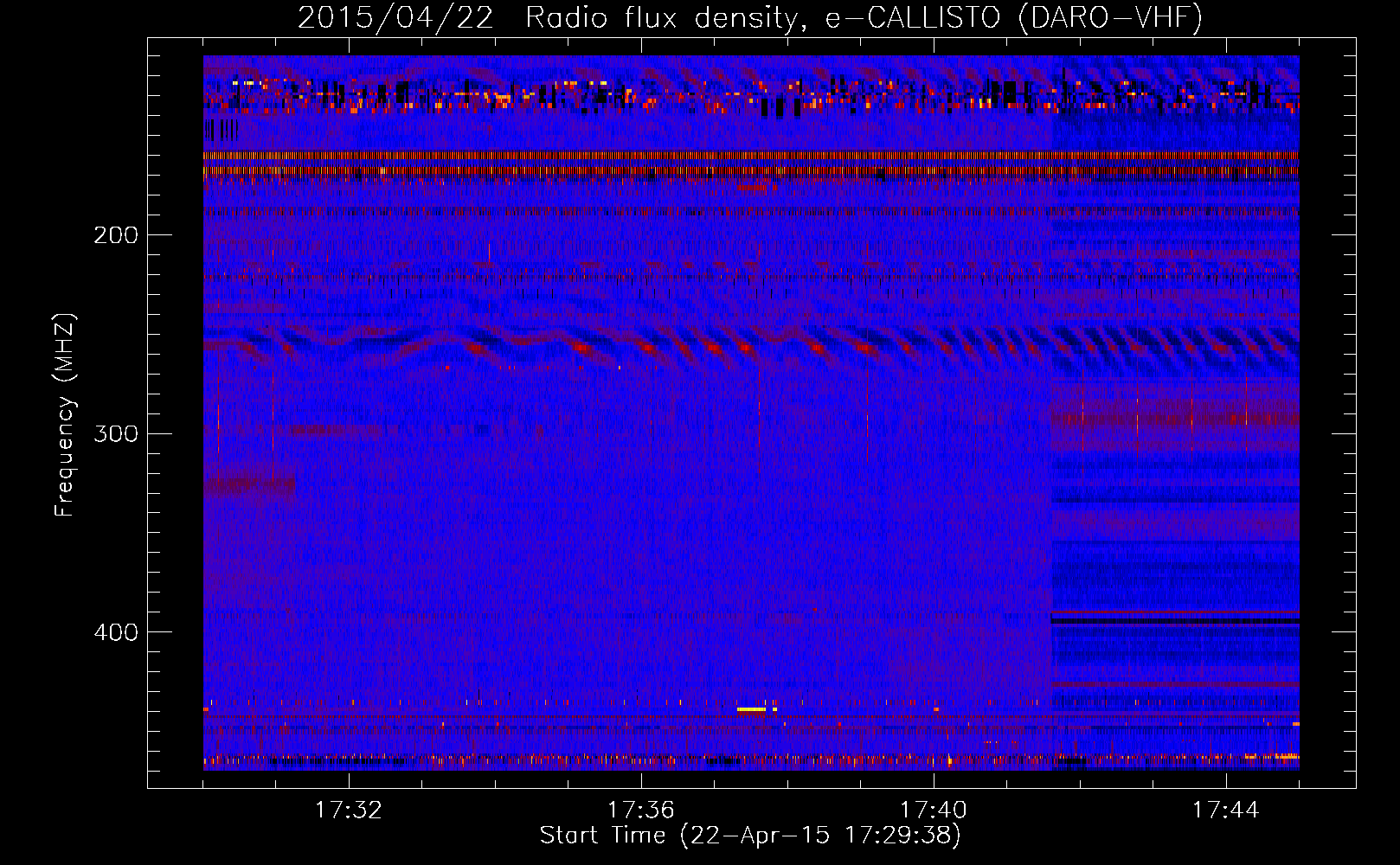
Task: Click the 200 frequency tick label
Action: click(x=116, y=235)
